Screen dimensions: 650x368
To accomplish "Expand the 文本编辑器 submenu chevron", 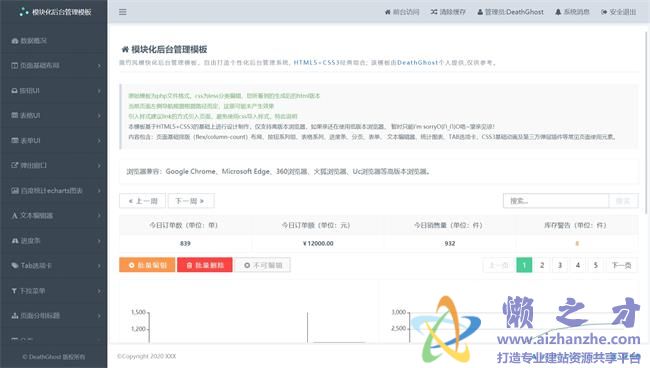I will [99, 216].
